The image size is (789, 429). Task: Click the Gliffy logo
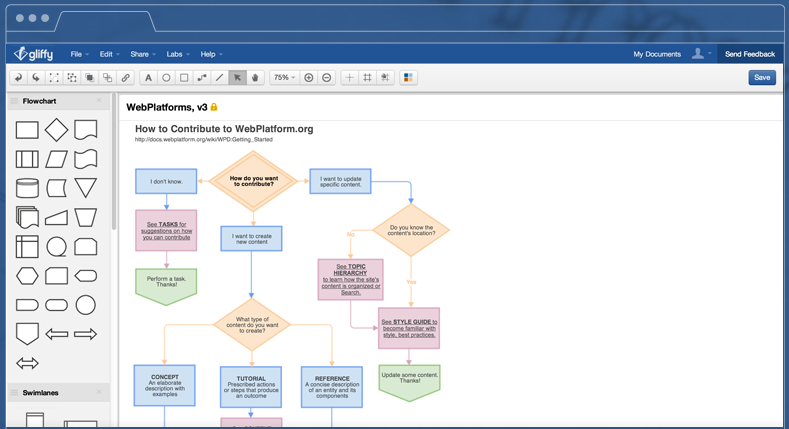33,53
